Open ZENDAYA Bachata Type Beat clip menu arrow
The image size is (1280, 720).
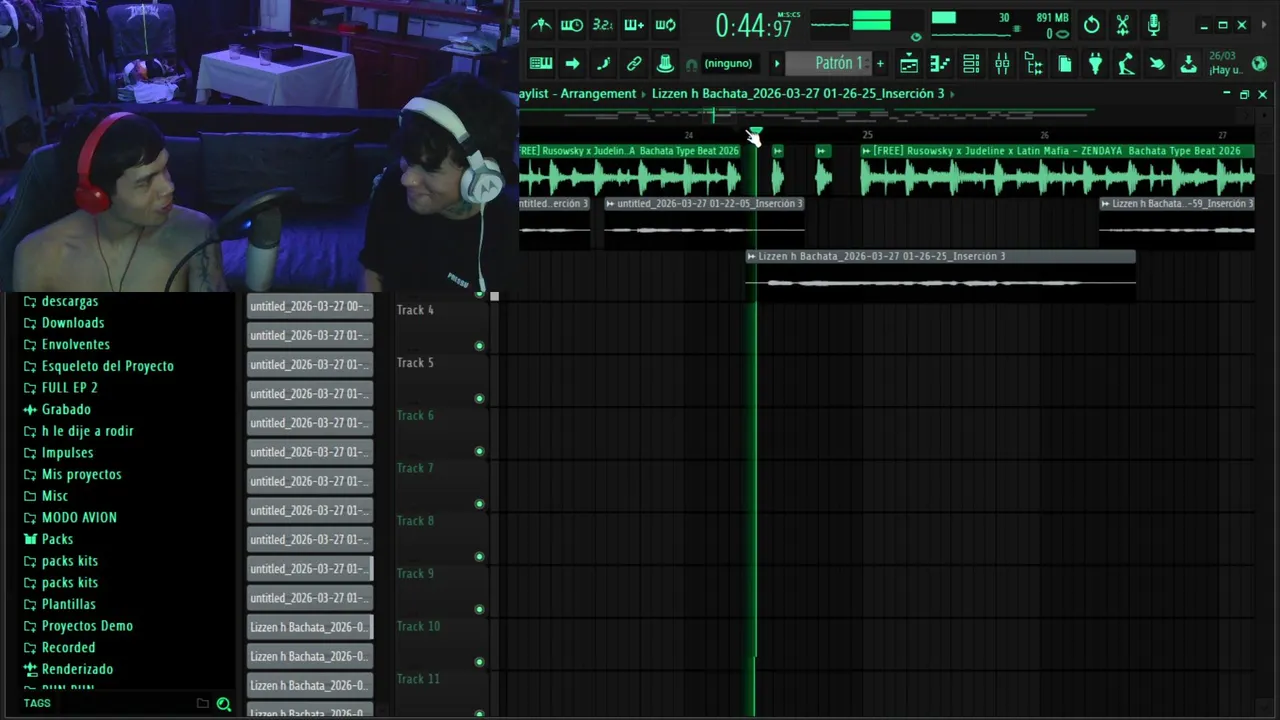[x=867, y=151]
